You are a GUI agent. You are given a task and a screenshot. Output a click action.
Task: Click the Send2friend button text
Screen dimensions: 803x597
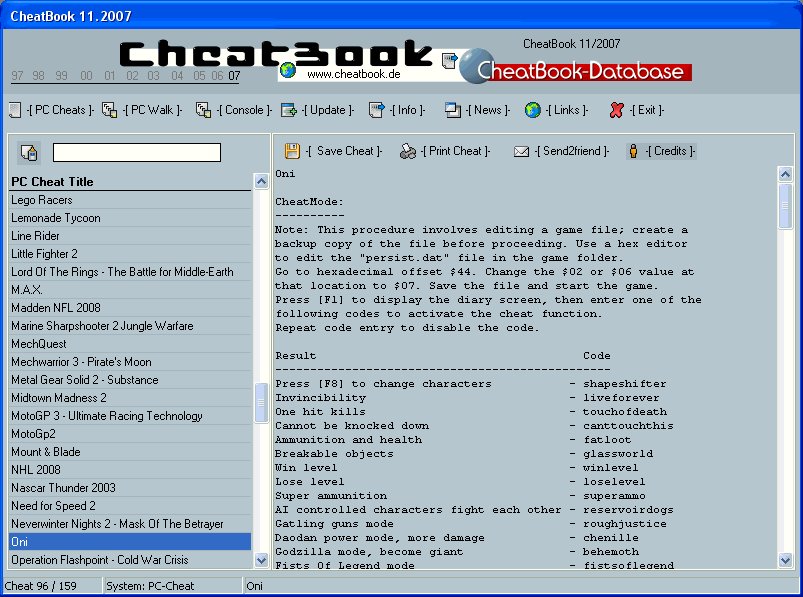pyautogui.click(x=572, y=151)
